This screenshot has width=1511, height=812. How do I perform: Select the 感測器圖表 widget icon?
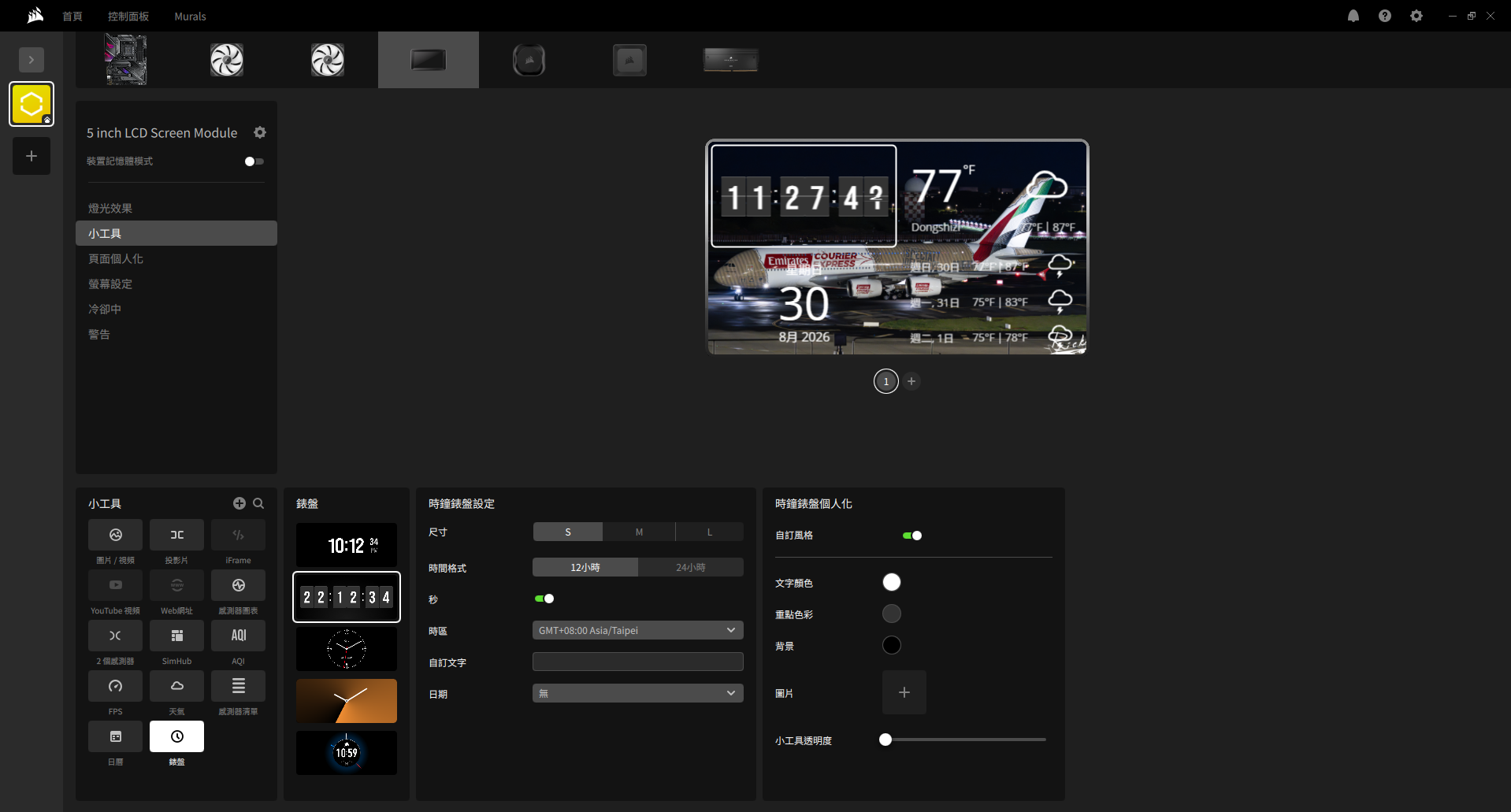(238, 585)
